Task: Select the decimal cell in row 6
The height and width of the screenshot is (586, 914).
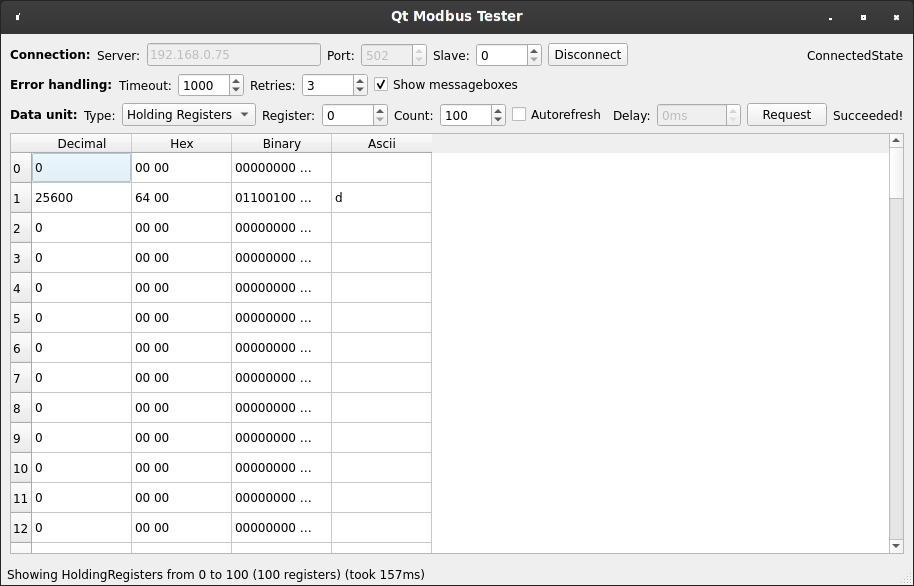Action: (x=82, y=348)
